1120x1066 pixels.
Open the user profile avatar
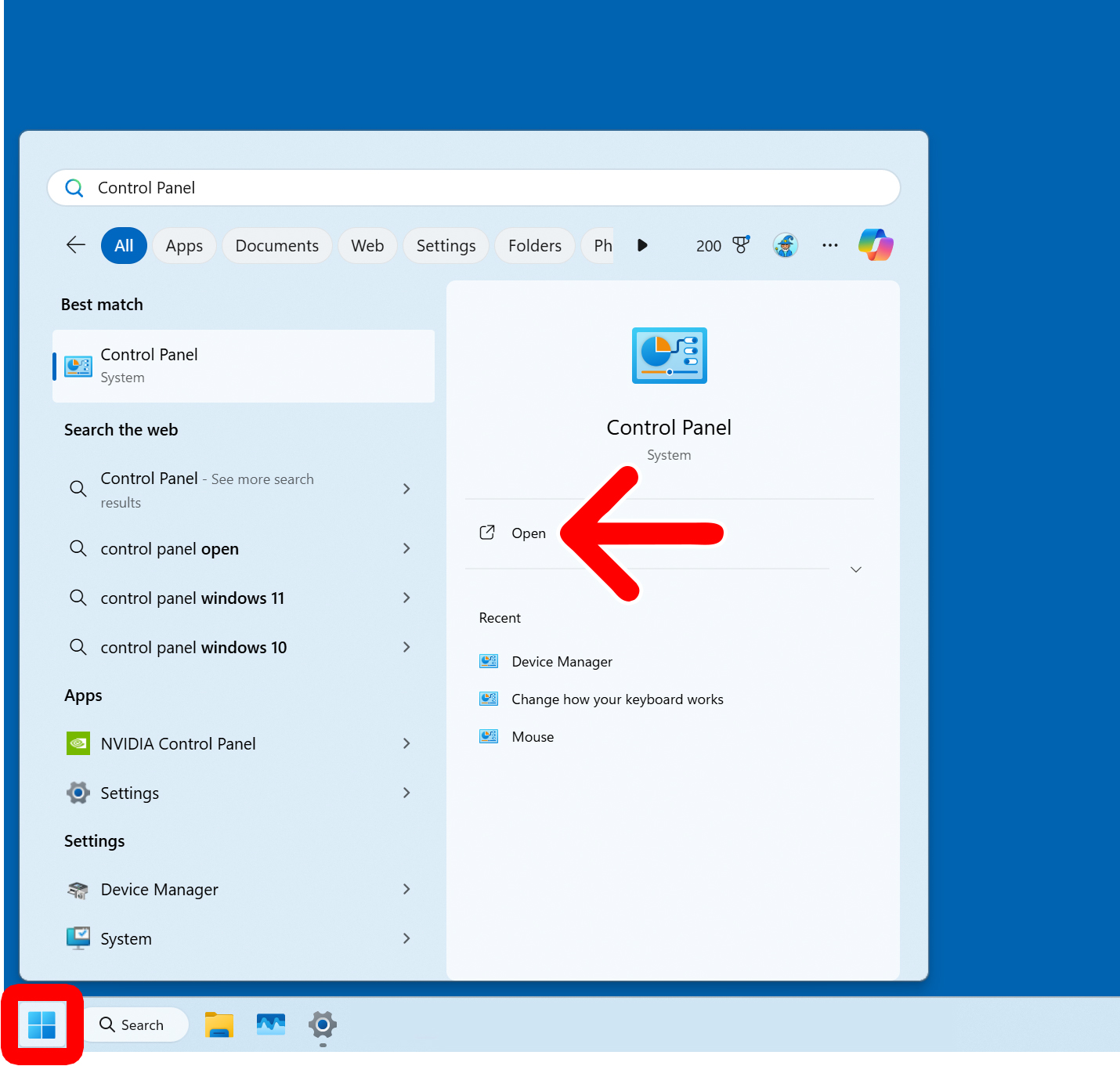pos(785,245)
